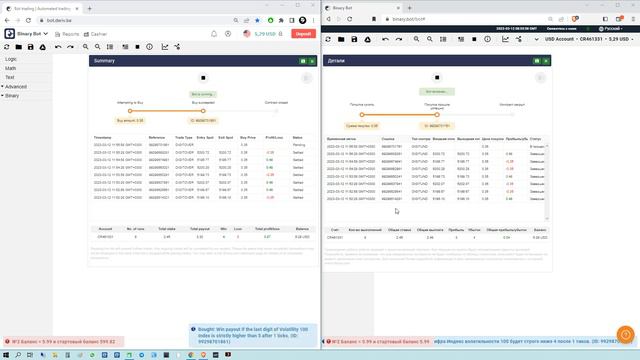Image resolution: width=640 pixels, height=360 pixels.
Task: Redo the action in the left window toolbar
Action: click(x=70, y=47)
